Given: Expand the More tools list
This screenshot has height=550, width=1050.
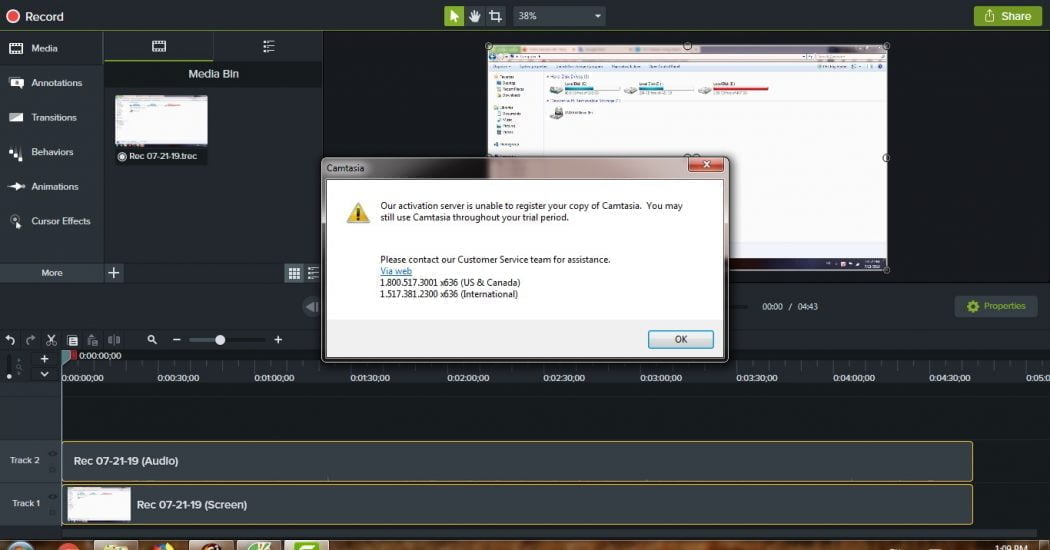Looking at the screenshot, I should point(52,273).
